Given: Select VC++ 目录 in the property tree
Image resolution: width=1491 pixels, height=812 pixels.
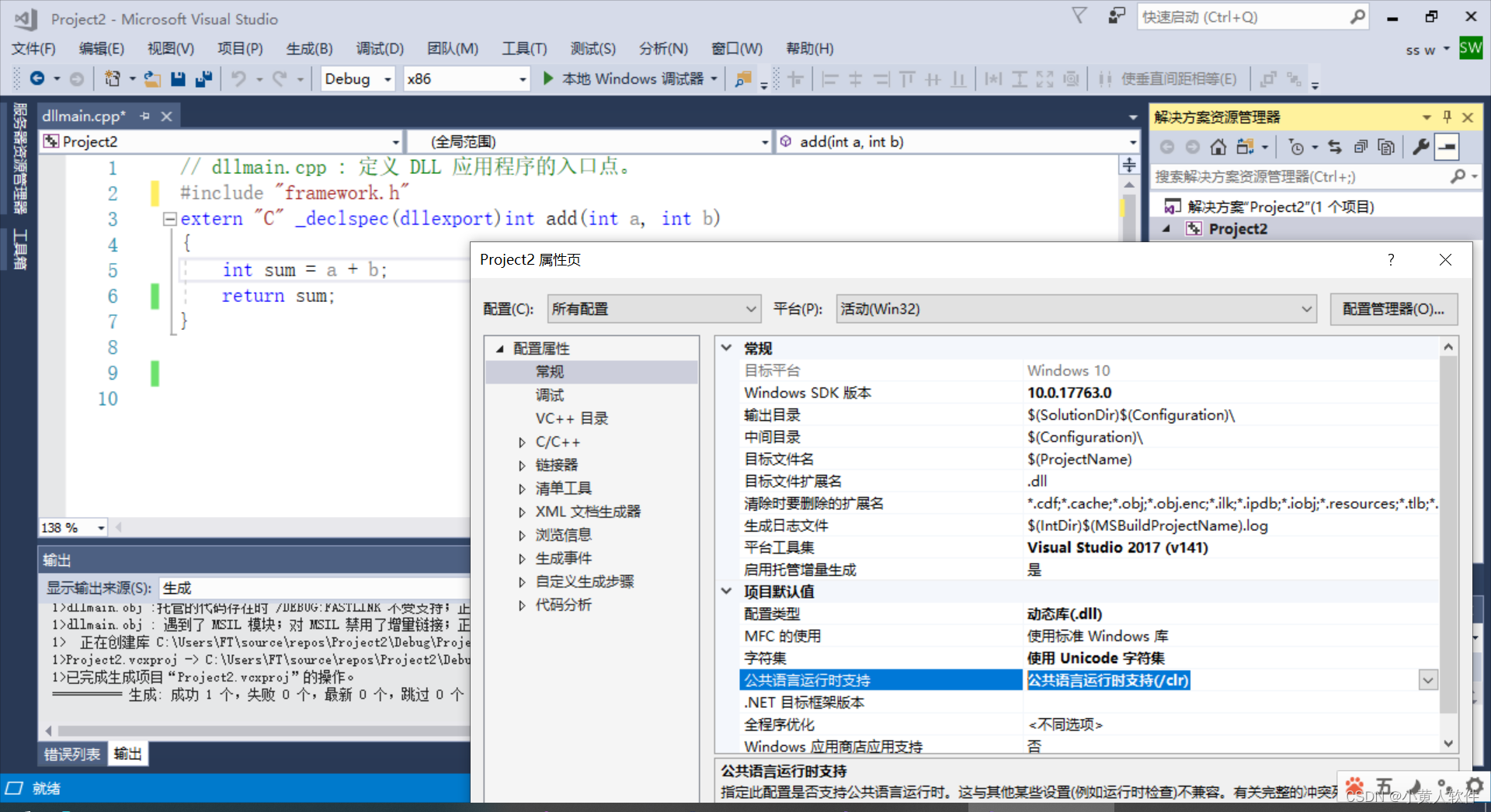Looking at the screenshot, I should point(572,418).
